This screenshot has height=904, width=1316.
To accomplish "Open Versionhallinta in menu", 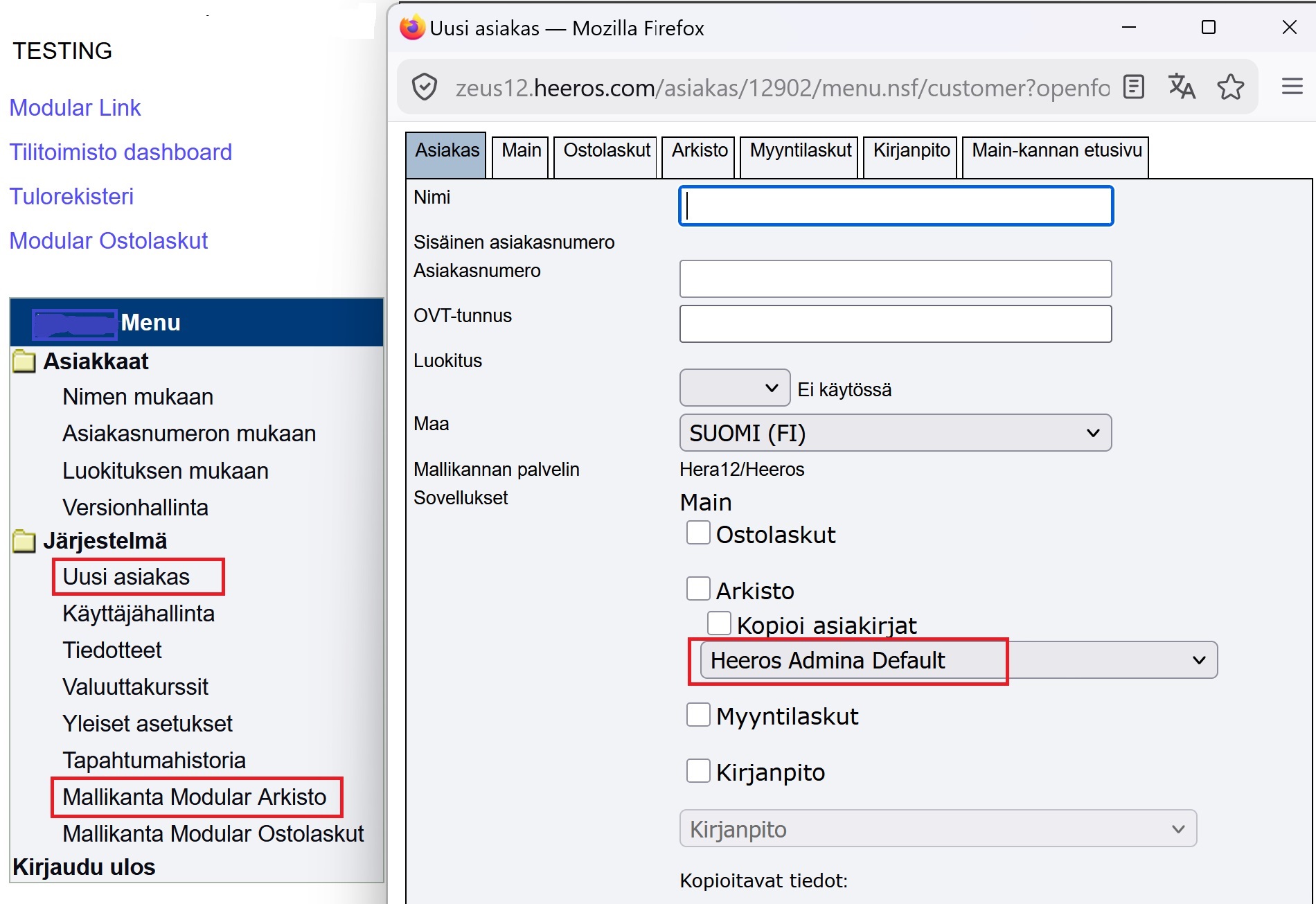I will coord(135,508).
